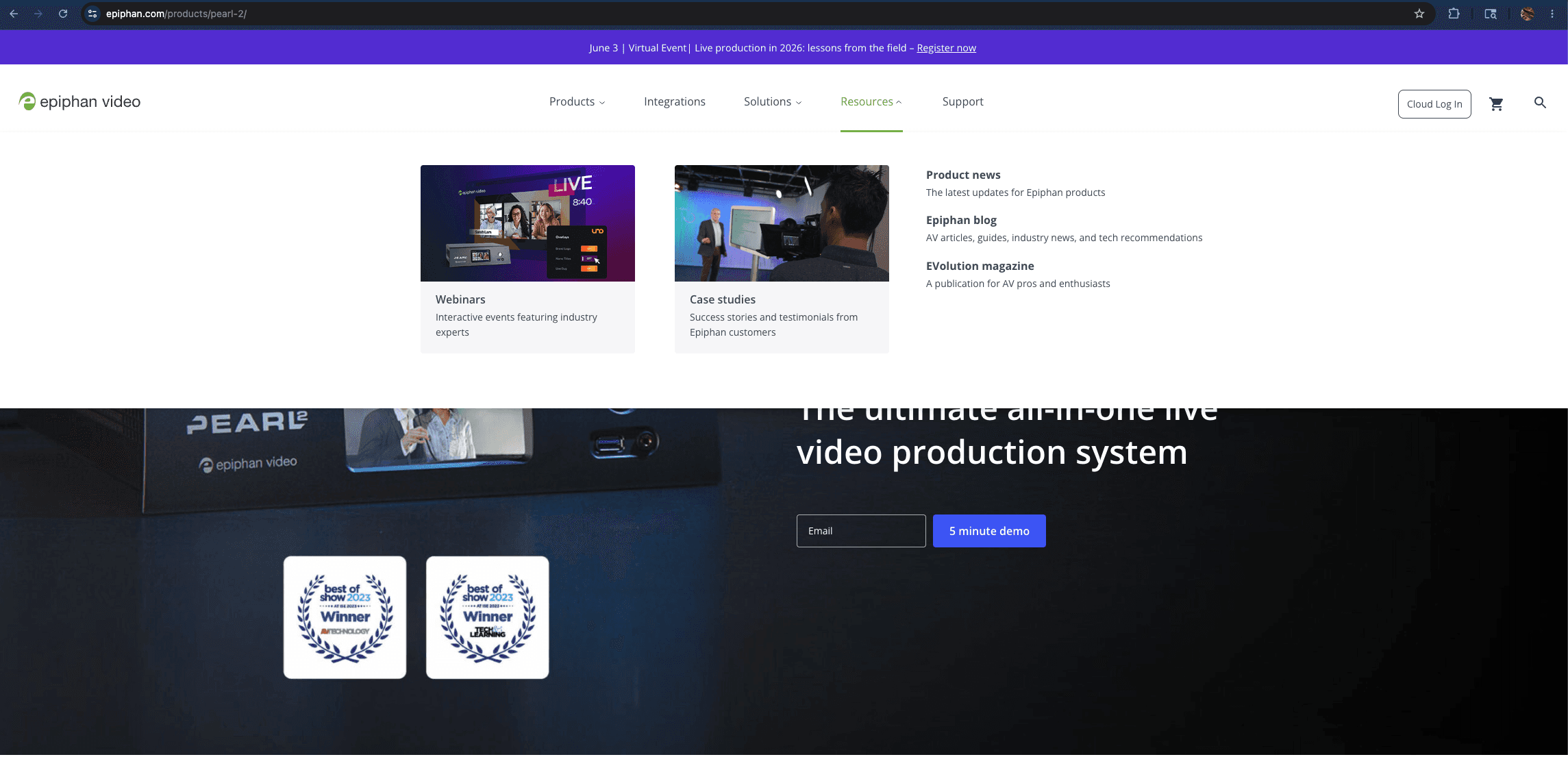The image size is (1568, 757).
Task: Reload the page with the refresh icon
Action: 63,14
